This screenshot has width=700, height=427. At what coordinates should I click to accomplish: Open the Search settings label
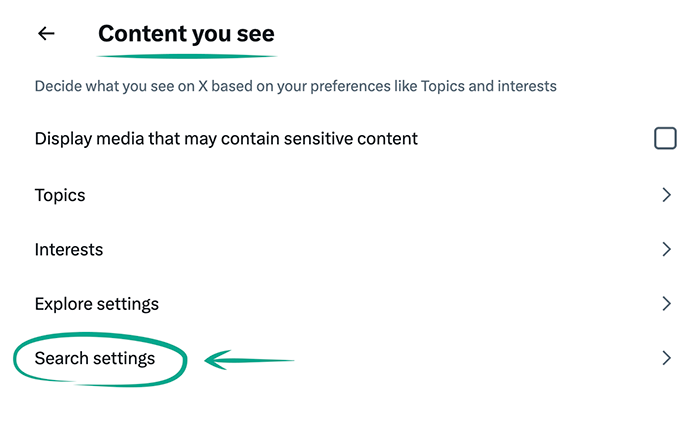pyautogui.click(x=95, y=358)
